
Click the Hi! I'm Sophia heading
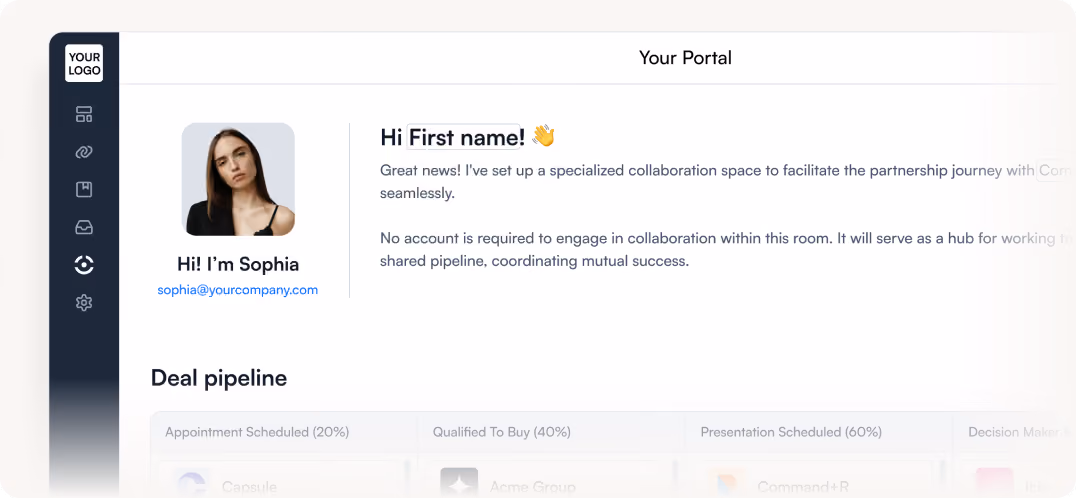[238, 264]
